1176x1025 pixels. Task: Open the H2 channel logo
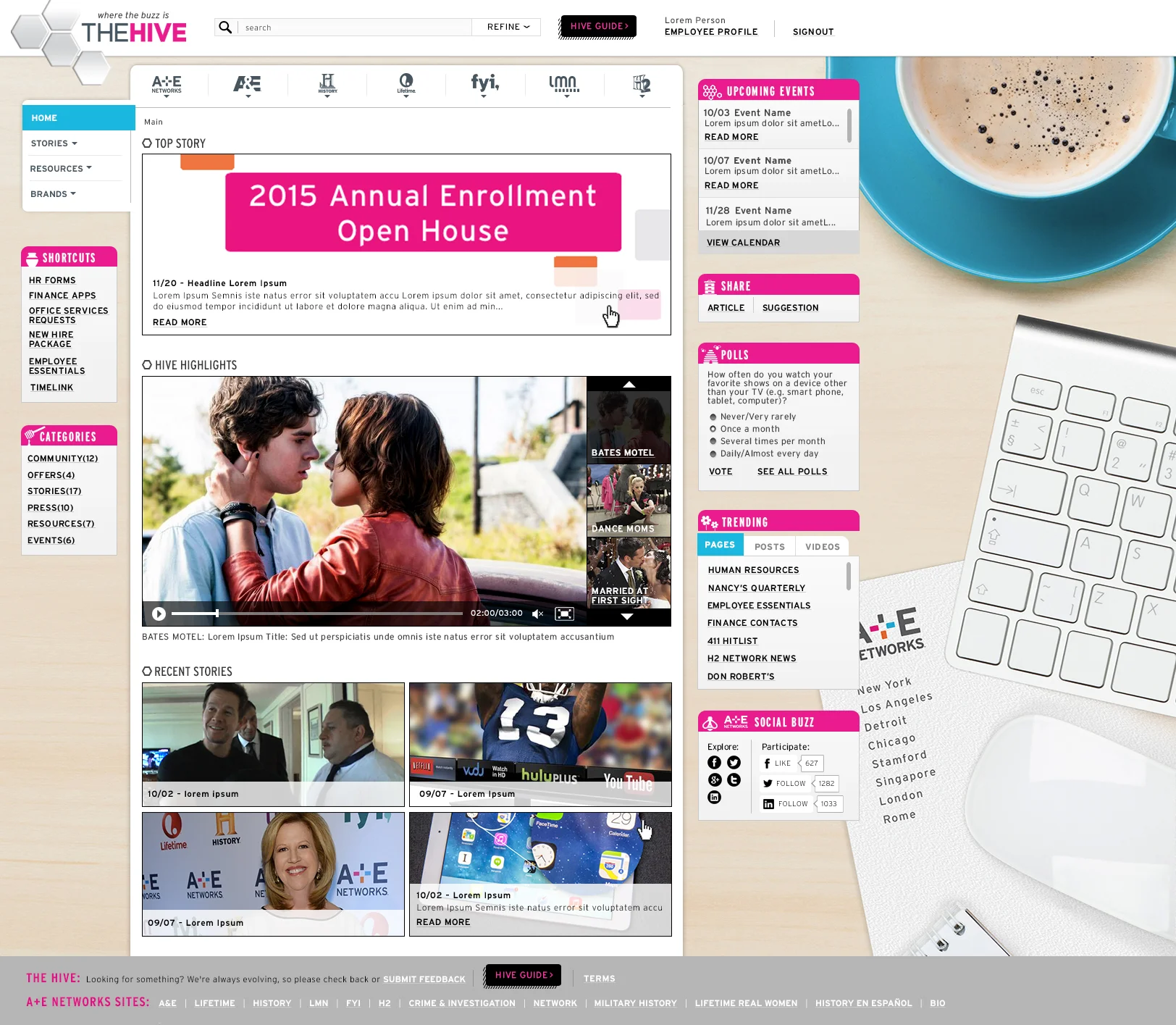(642, 85)
